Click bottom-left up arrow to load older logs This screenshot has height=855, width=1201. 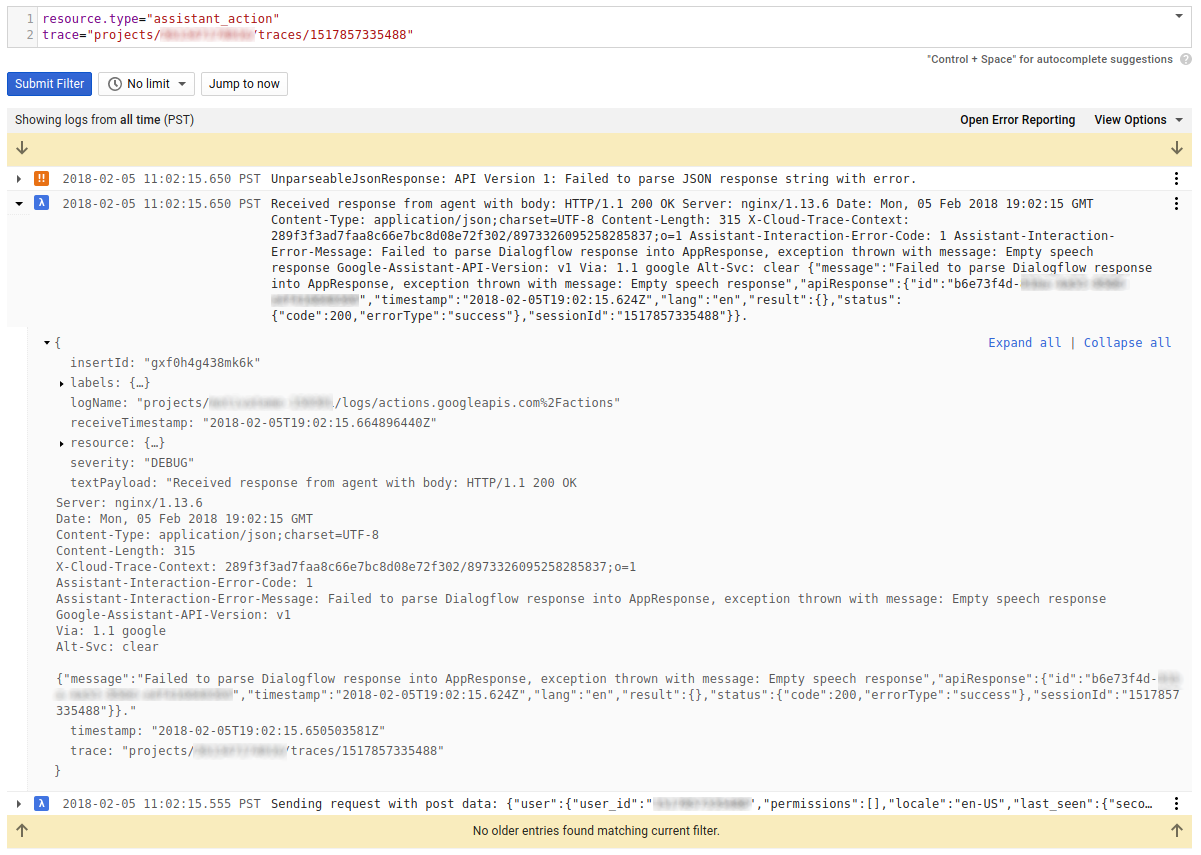pos(22,830)
